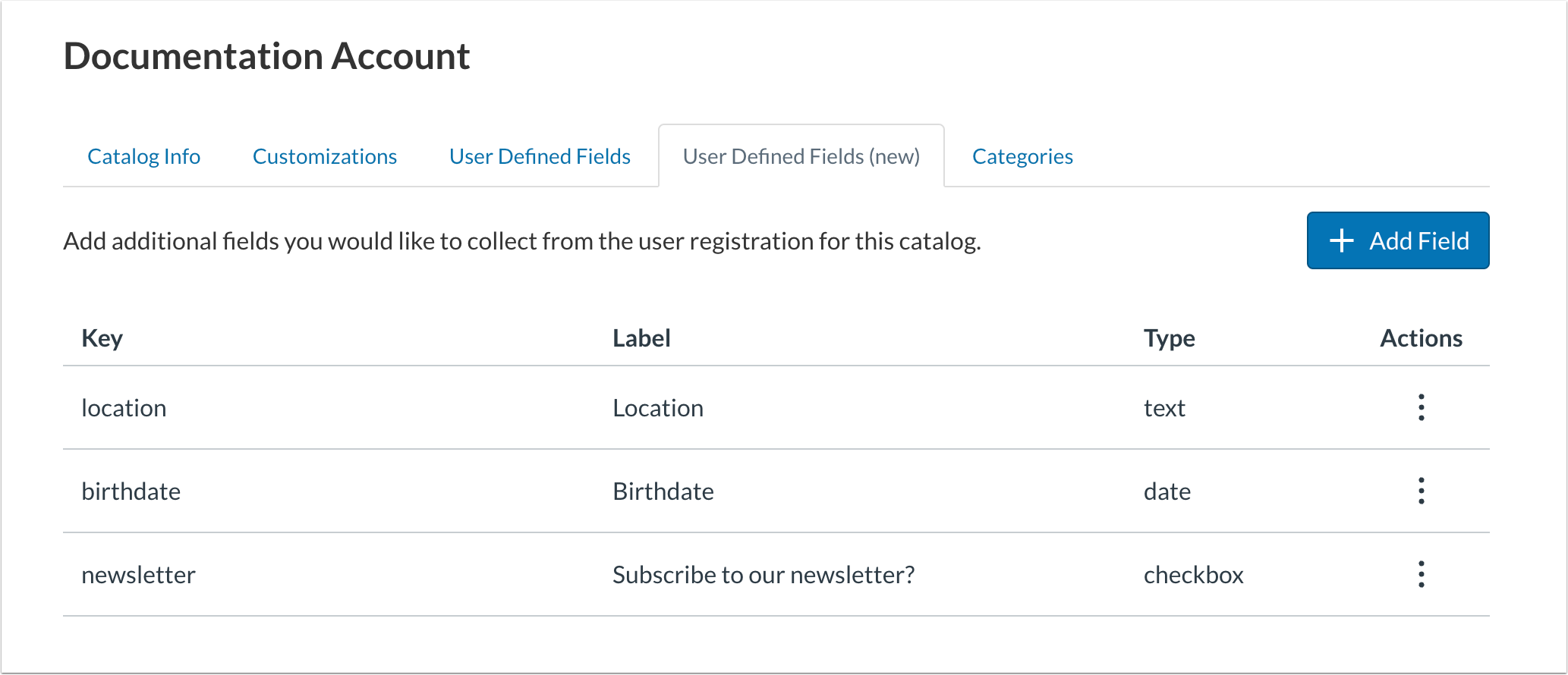Click the checkbox type cell in newsletter row
This screenshot has width=1568, height=675.
click(1193, 575)
